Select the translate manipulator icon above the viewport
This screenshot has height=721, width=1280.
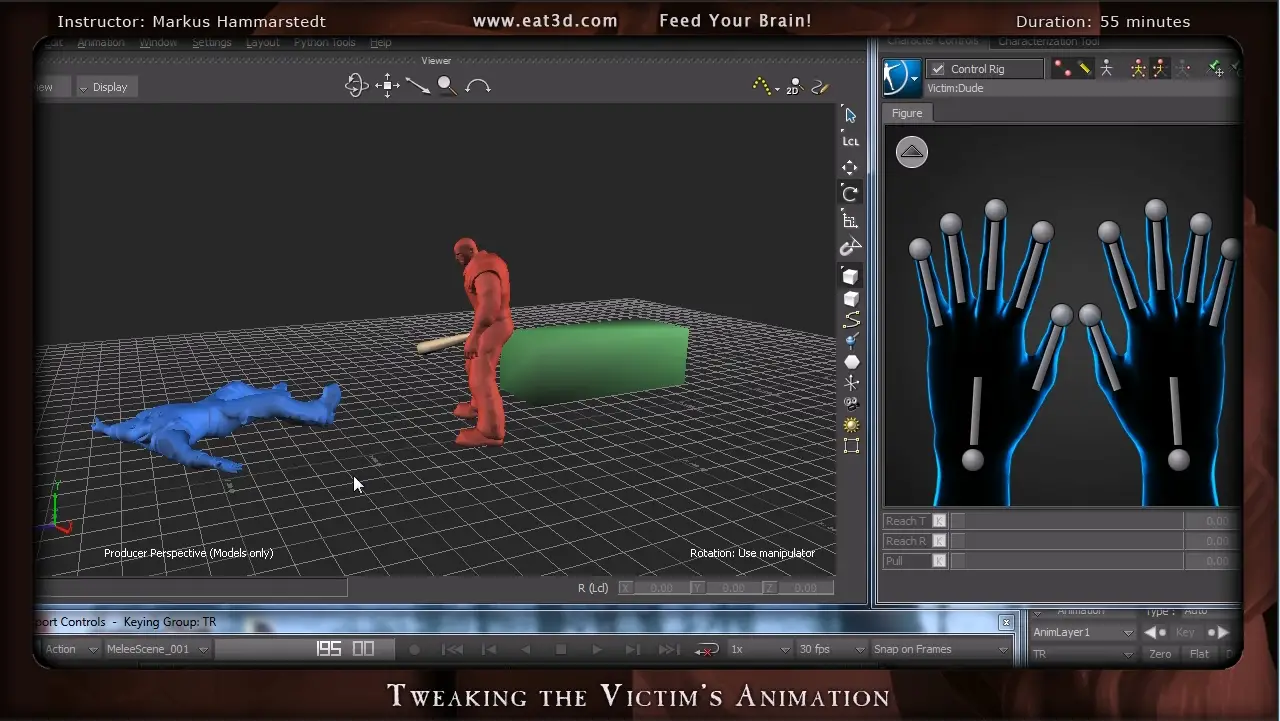pyautogui.click(x=387, y=86)
